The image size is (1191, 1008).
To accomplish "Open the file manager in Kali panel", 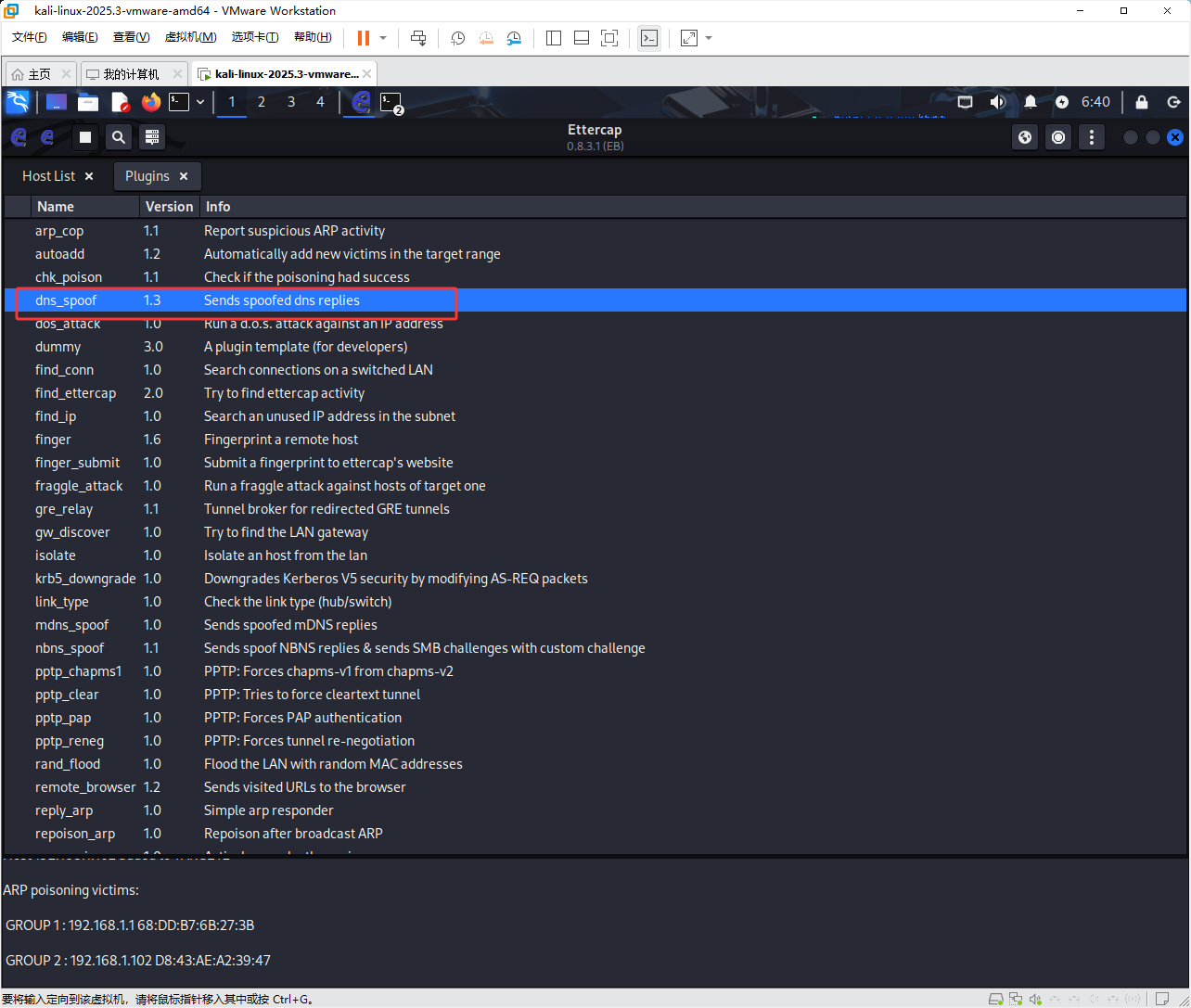I will click(88, 102).
